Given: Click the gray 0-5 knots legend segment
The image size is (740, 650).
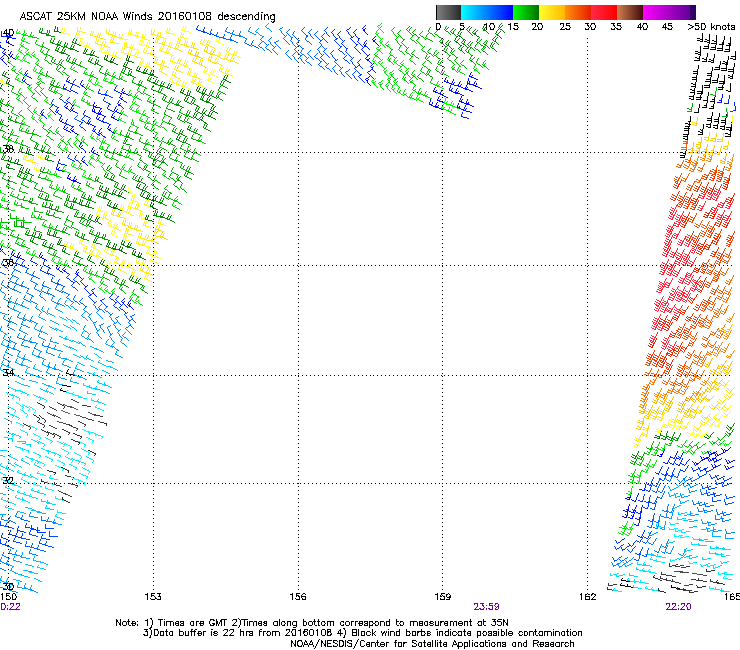Looking at the screenshot, I should point(448,12).
